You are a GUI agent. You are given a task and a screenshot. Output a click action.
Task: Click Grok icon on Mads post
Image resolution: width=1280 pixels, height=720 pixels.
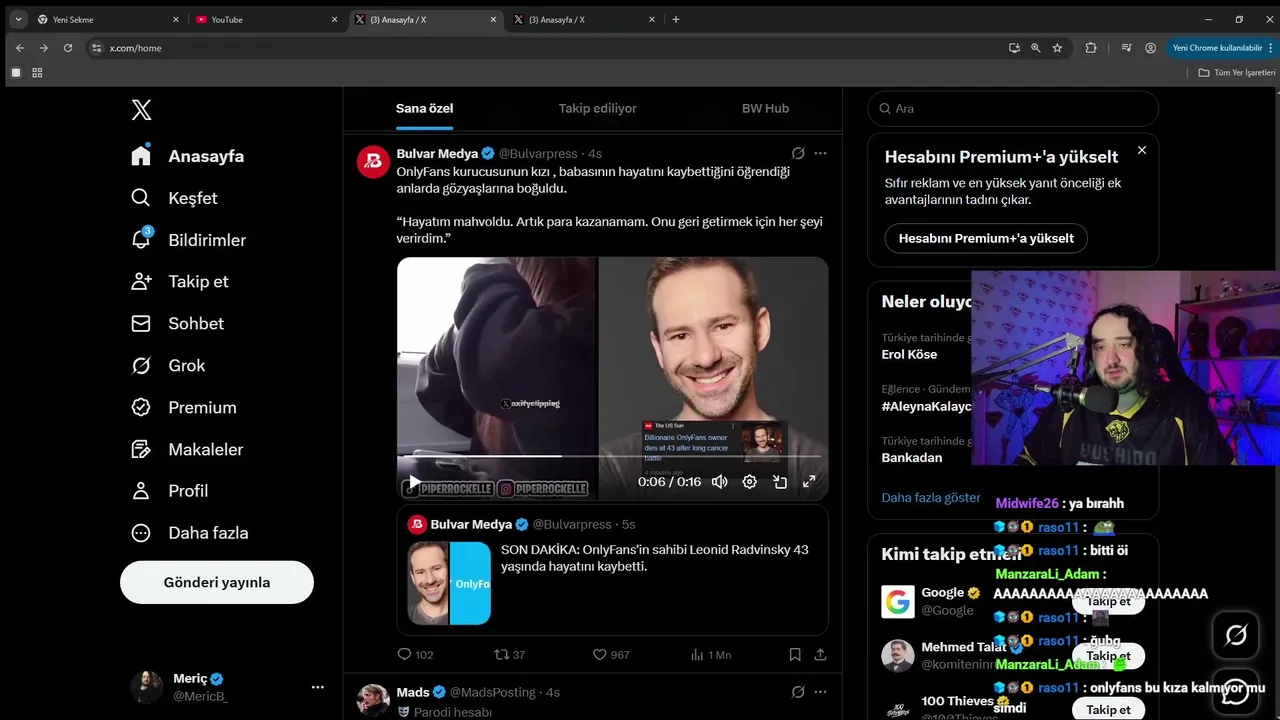[798, 692]
